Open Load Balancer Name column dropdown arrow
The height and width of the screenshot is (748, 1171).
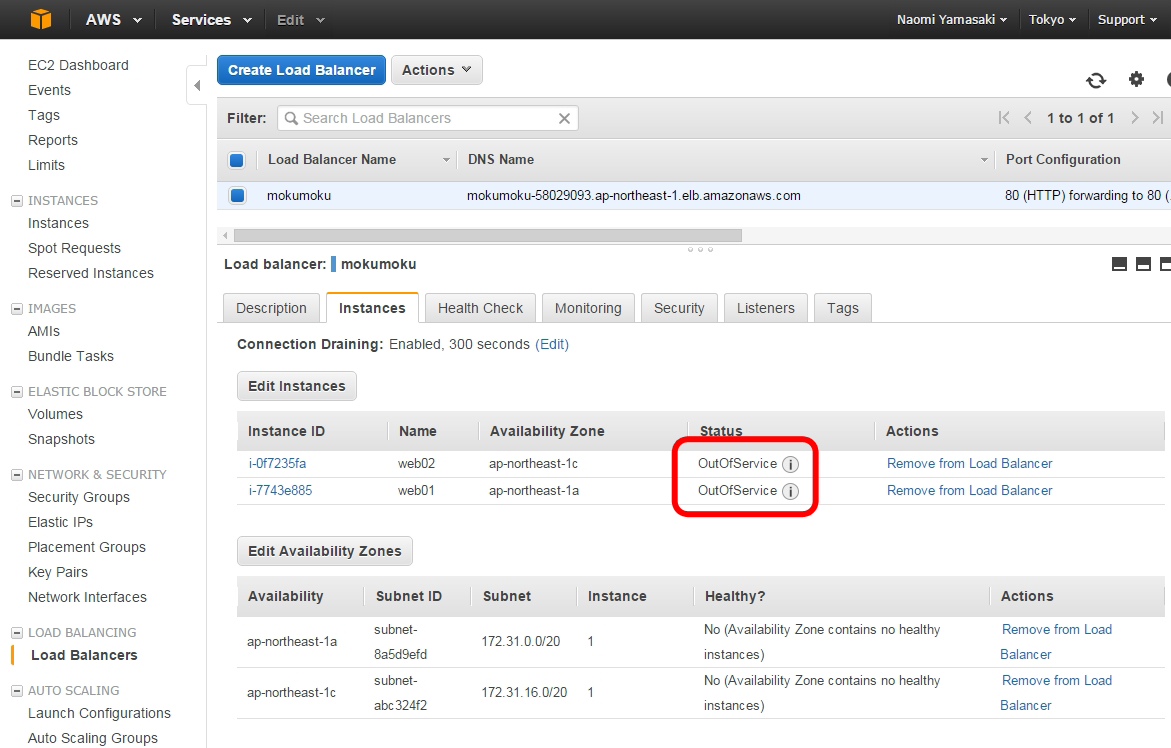pyautogui.click(x=446, y=160)
